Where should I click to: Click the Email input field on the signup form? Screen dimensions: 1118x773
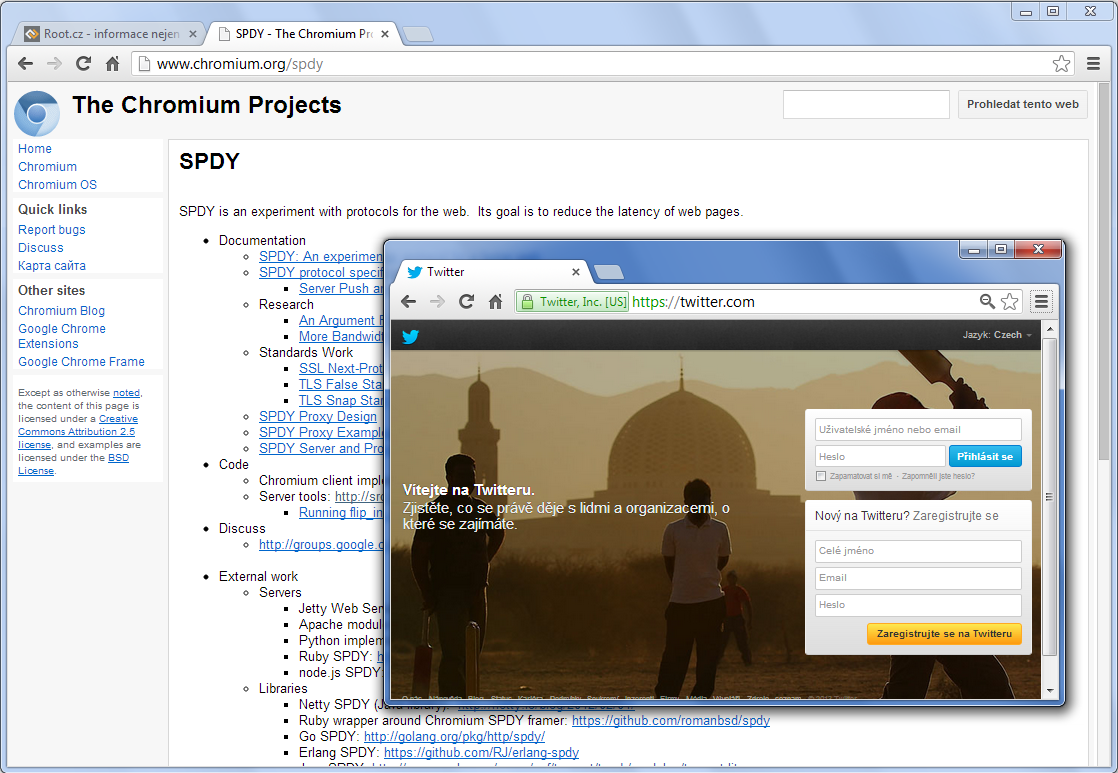coord(917,578)
